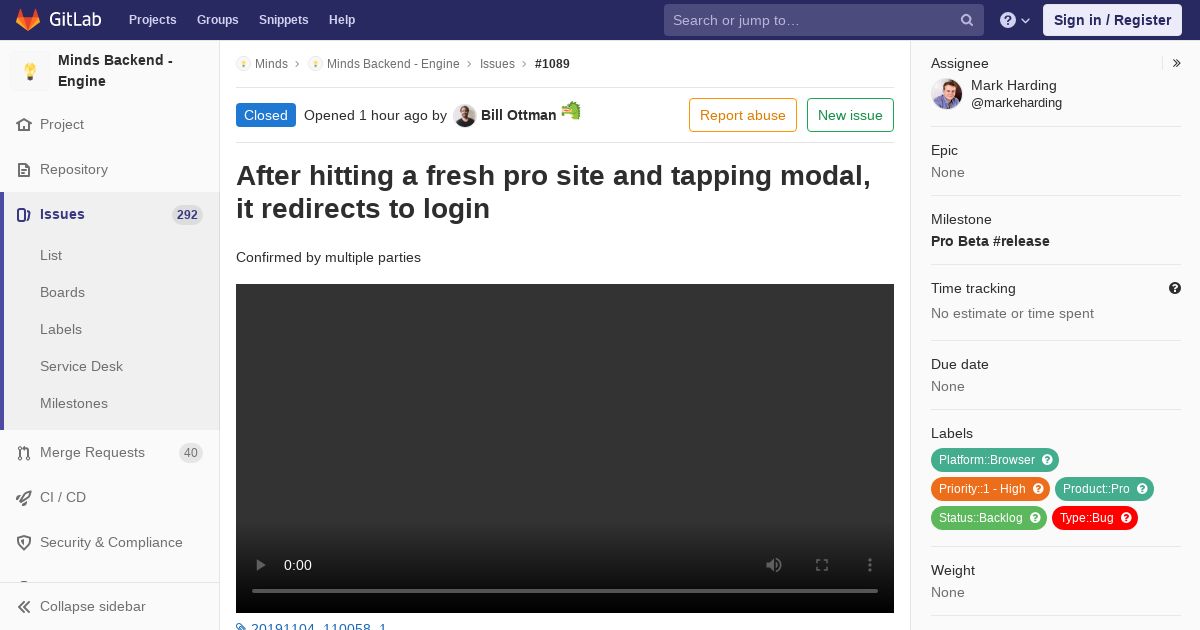
Task: Enter fullscreen on the video
Action: click(x=822, y=565)
